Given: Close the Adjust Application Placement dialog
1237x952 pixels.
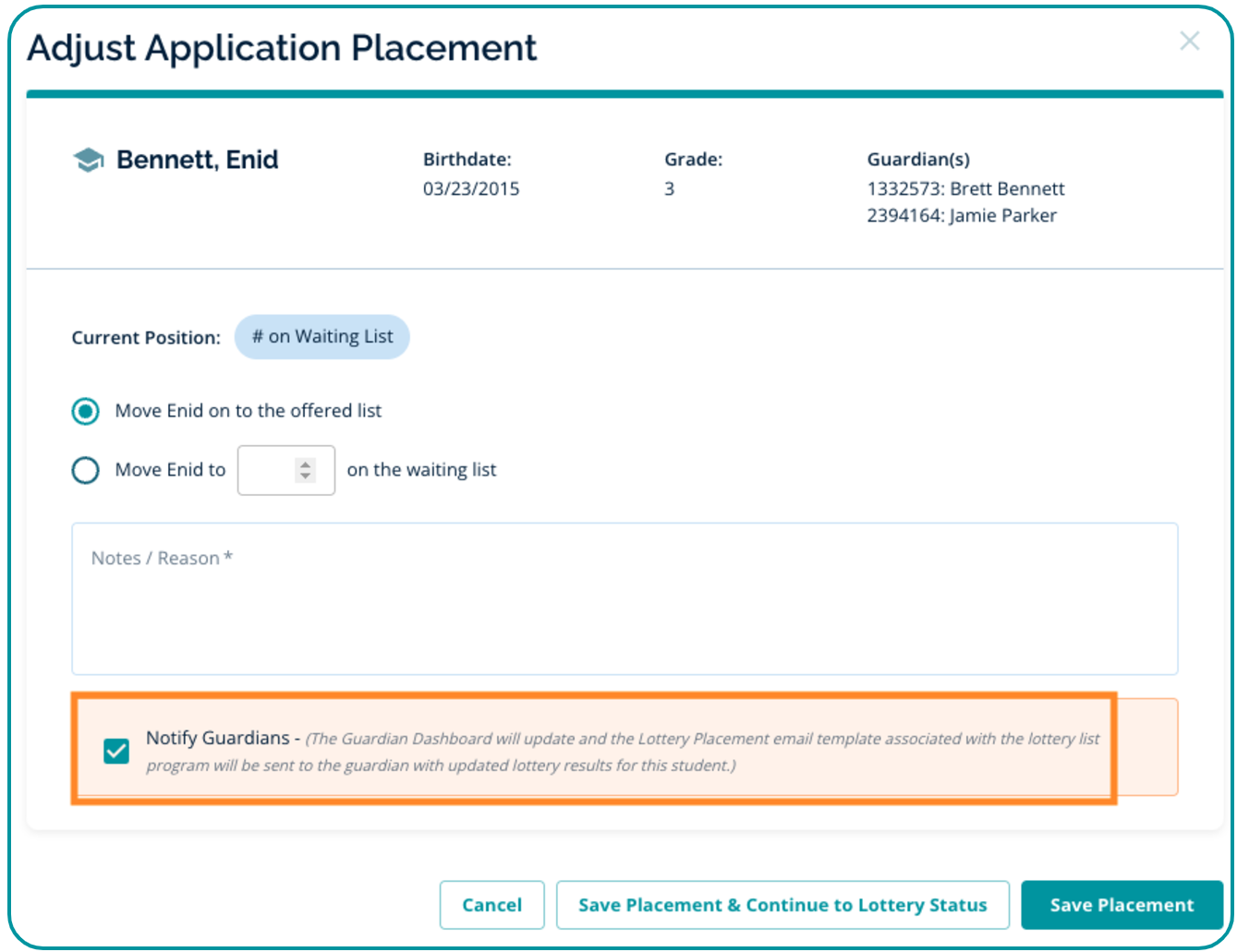Looking at the screenshot, I should [1189, 41].
